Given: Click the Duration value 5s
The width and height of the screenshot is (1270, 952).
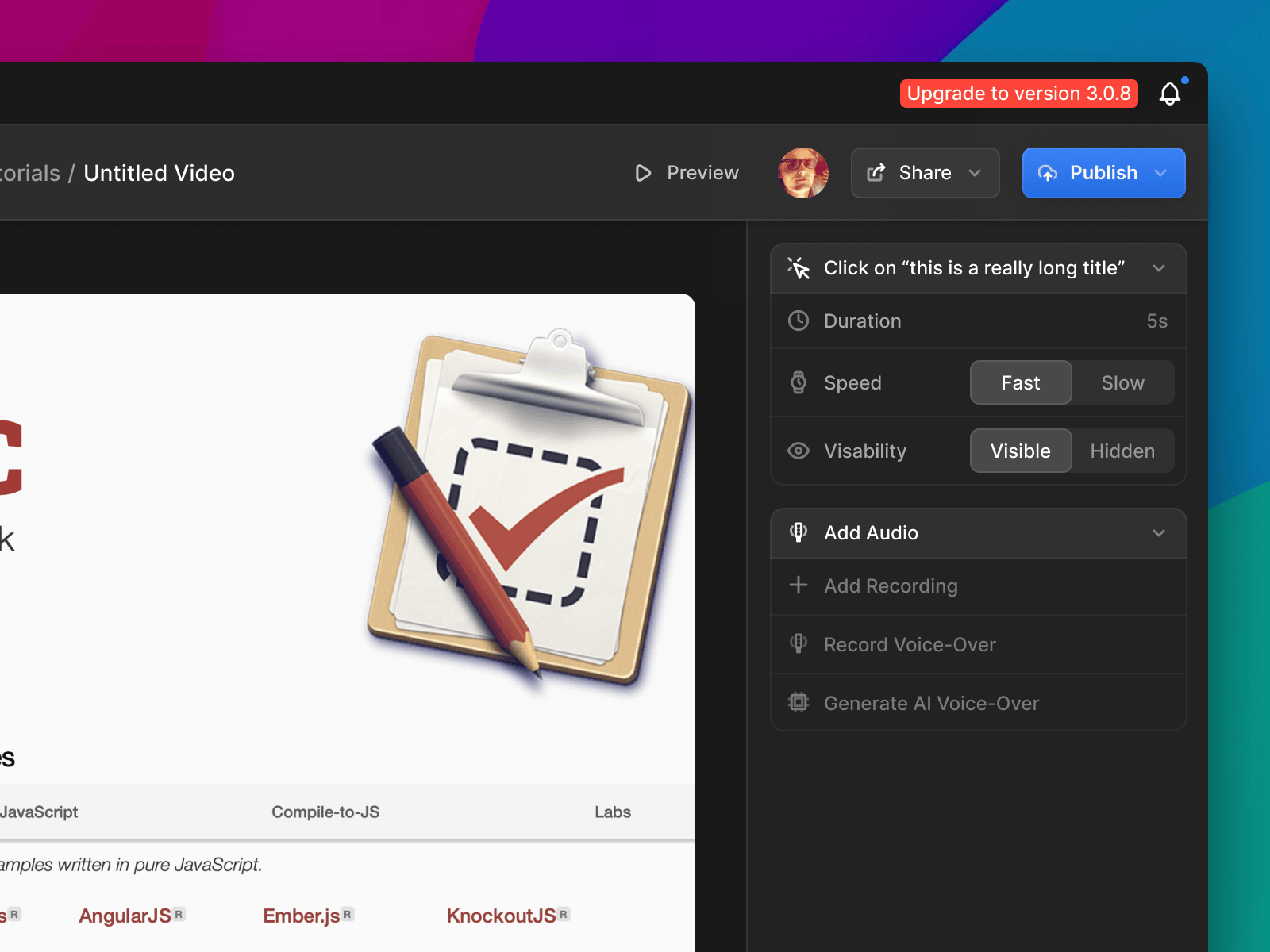Looking at the screenshot, I should click(x=1157, y=321).
